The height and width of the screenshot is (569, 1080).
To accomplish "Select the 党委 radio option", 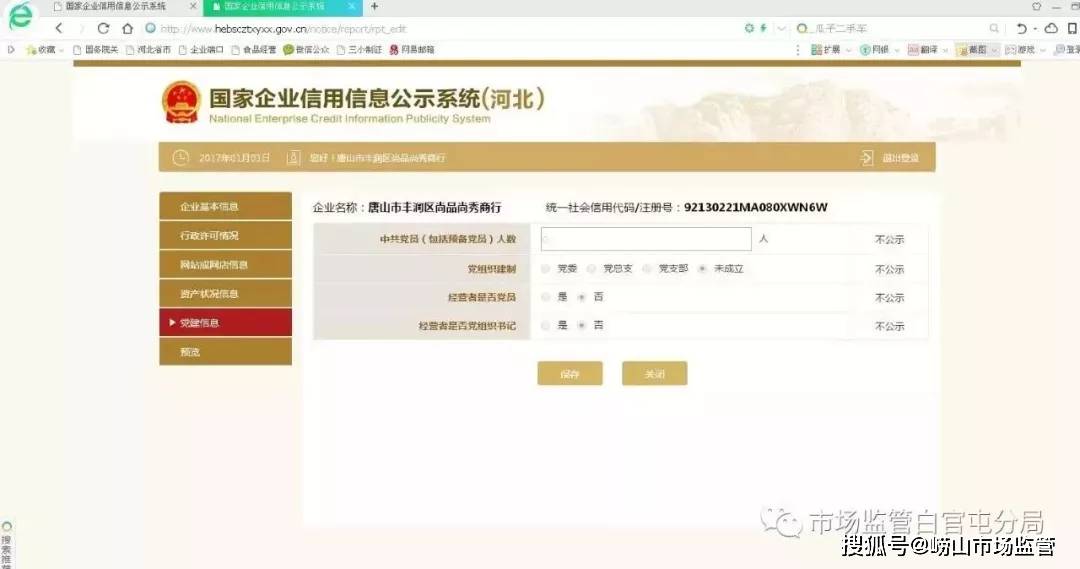I will [545, 269].
